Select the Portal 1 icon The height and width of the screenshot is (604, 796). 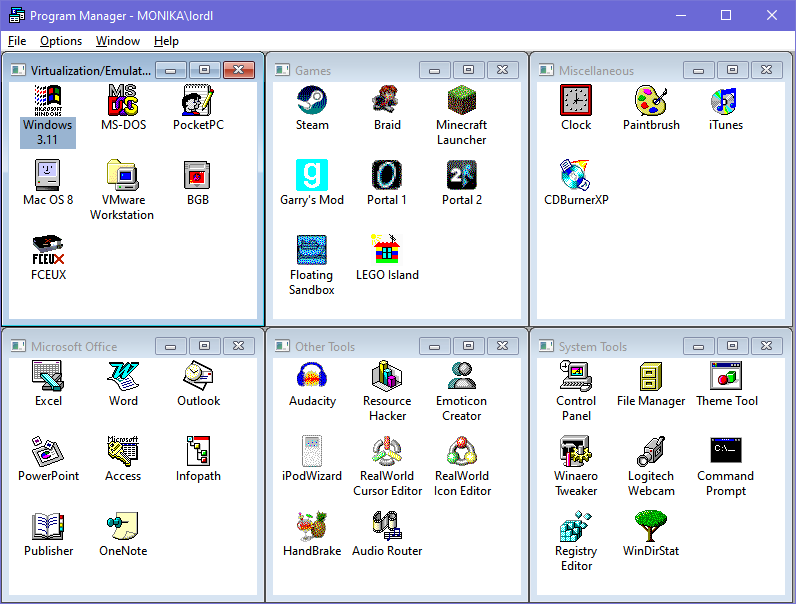pyautogui.click(x=387, y=175)
